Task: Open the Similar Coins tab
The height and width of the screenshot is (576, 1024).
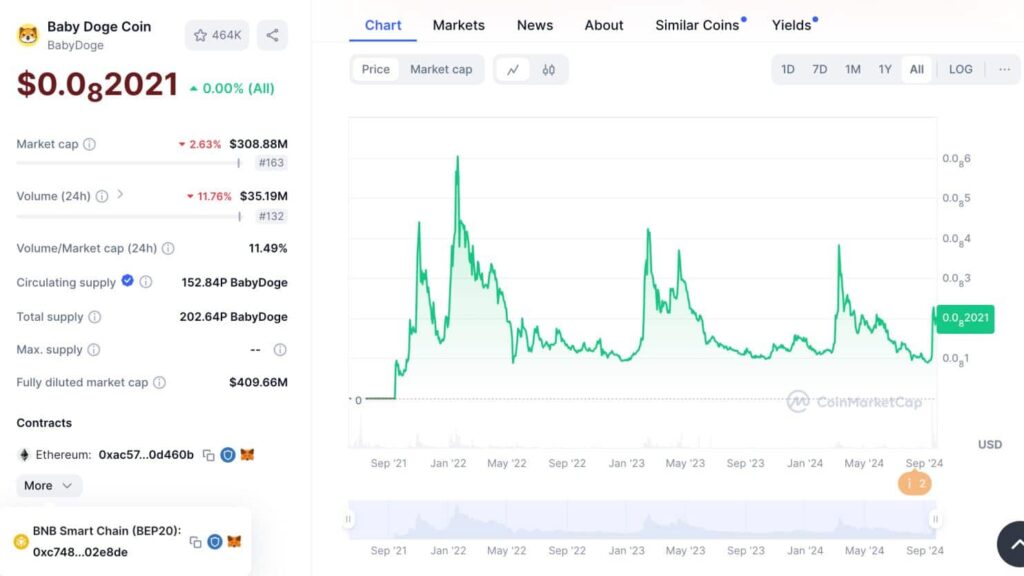Action: pos(697,25)
